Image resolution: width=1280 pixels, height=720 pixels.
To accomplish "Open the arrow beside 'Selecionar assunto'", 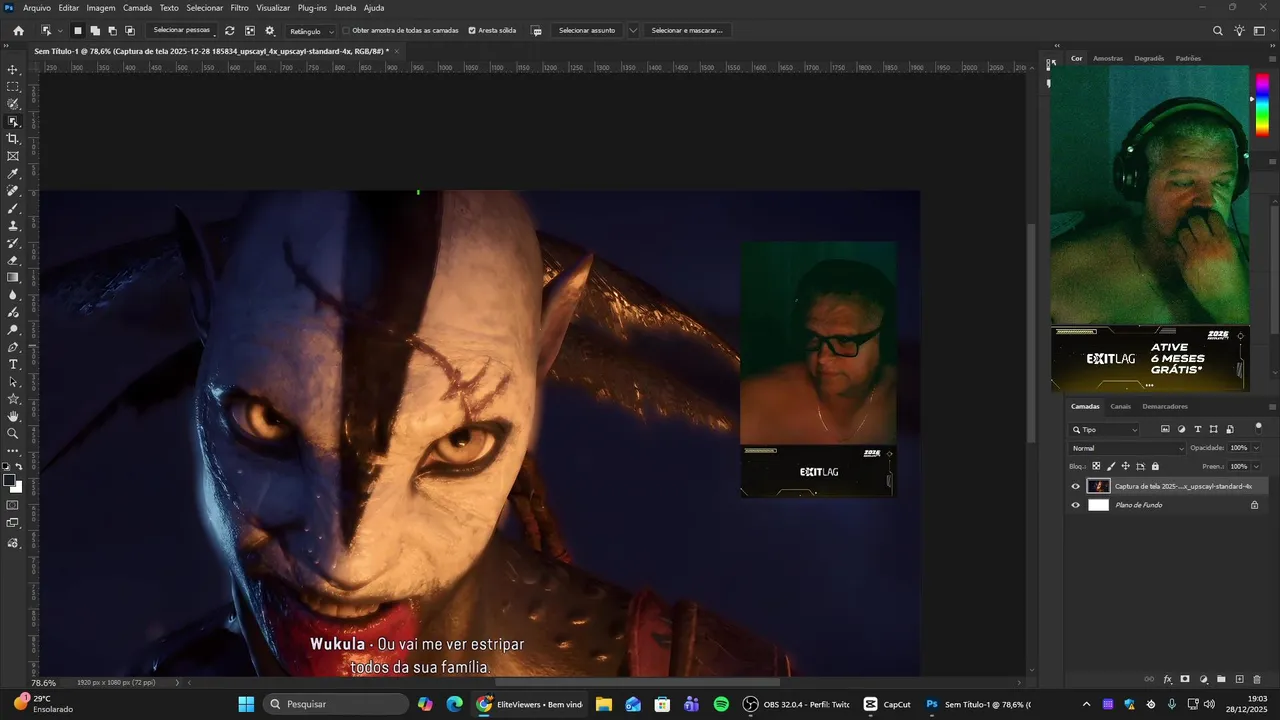I will point(633,31).
